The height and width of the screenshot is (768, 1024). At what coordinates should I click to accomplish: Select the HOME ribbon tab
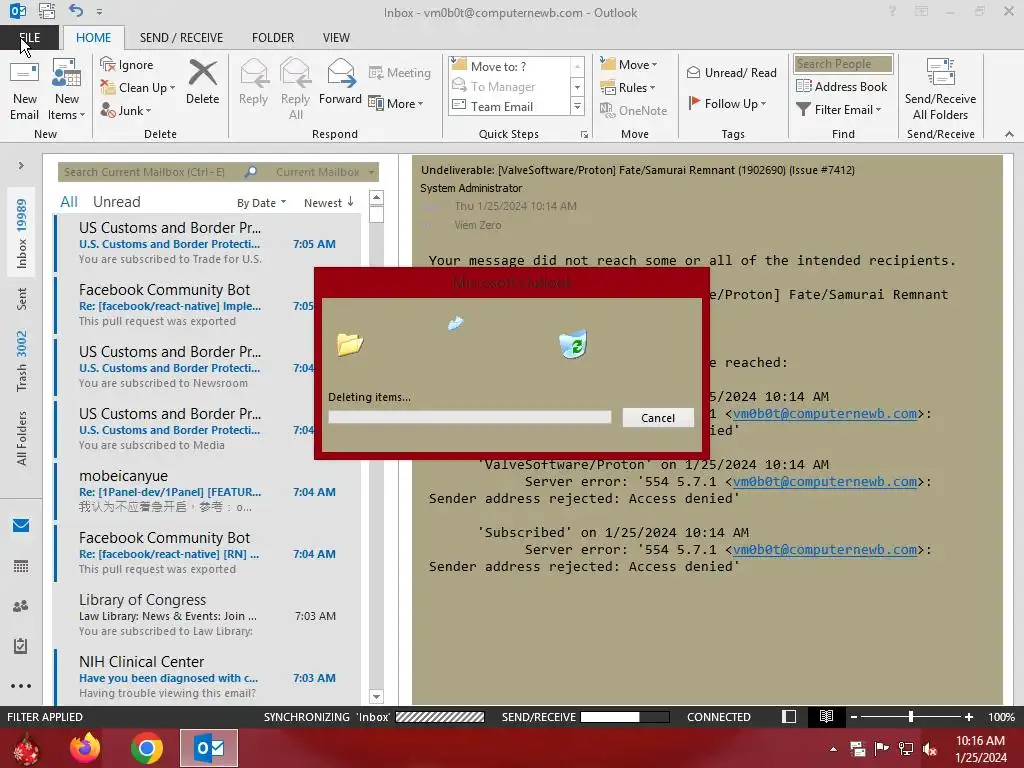coord(93,37)
